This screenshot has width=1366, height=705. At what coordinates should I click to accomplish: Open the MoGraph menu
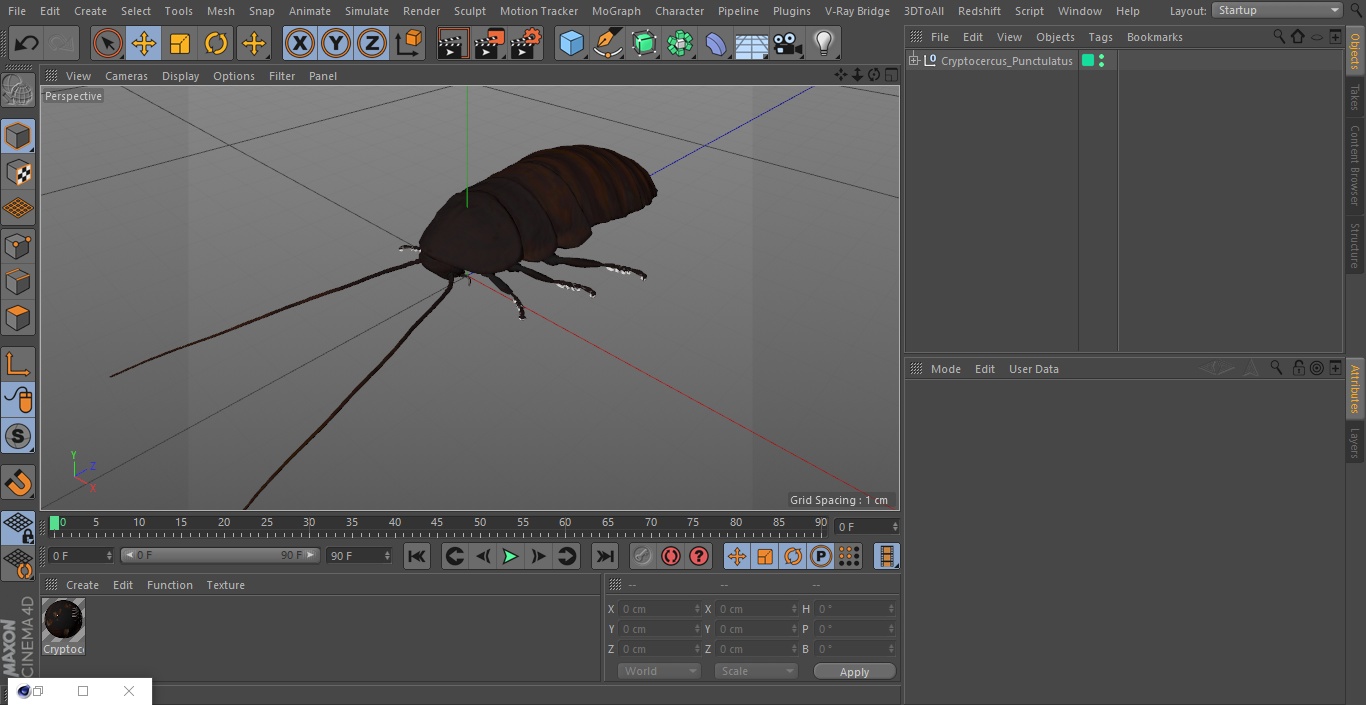point(616,11)
